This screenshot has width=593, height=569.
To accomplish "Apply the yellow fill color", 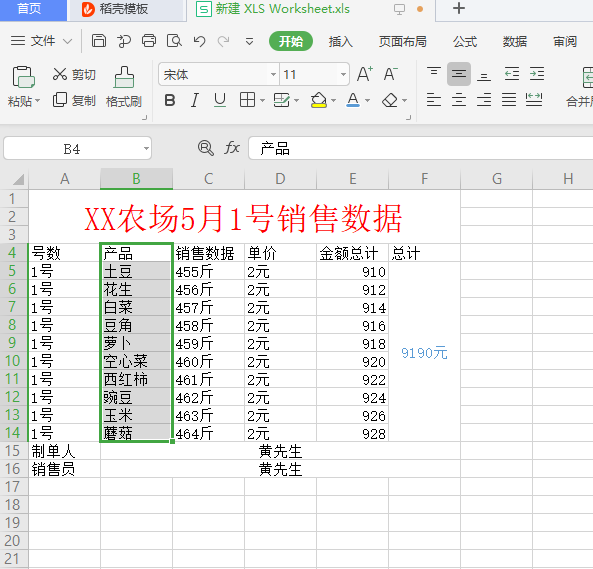I will 318,100.
